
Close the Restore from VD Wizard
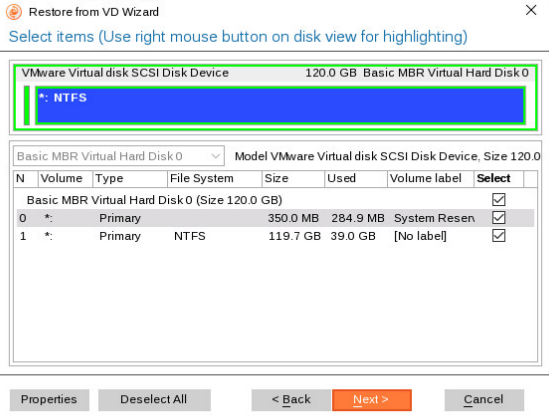[531, 10]
